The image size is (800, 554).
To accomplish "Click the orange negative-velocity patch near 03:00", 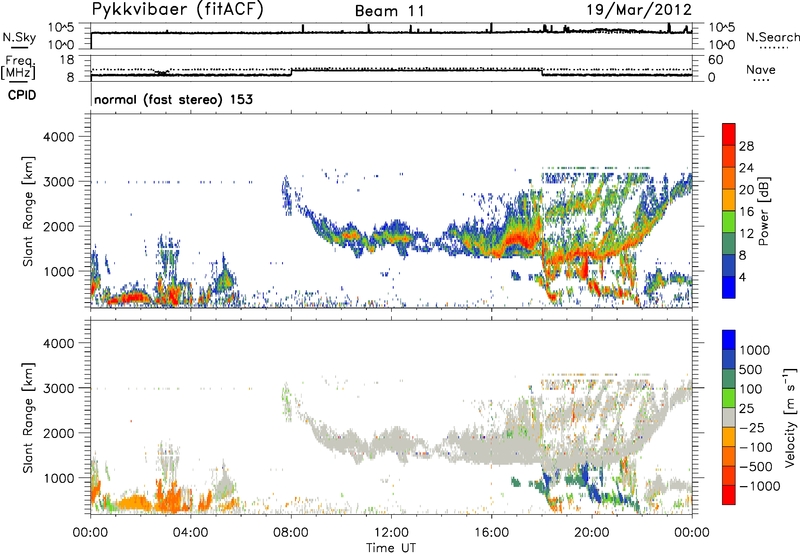I will (168, 497).
